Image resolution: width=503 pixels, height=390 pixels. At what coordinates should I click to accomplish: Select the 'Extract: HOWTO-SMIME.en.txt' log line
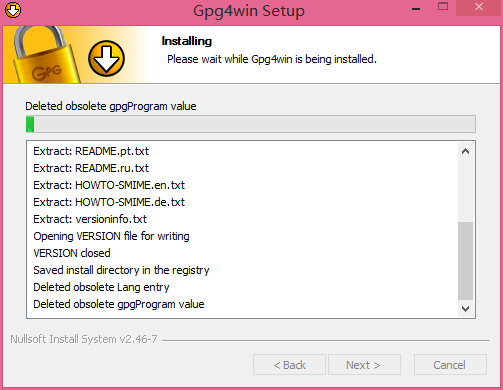pos(109,185)
